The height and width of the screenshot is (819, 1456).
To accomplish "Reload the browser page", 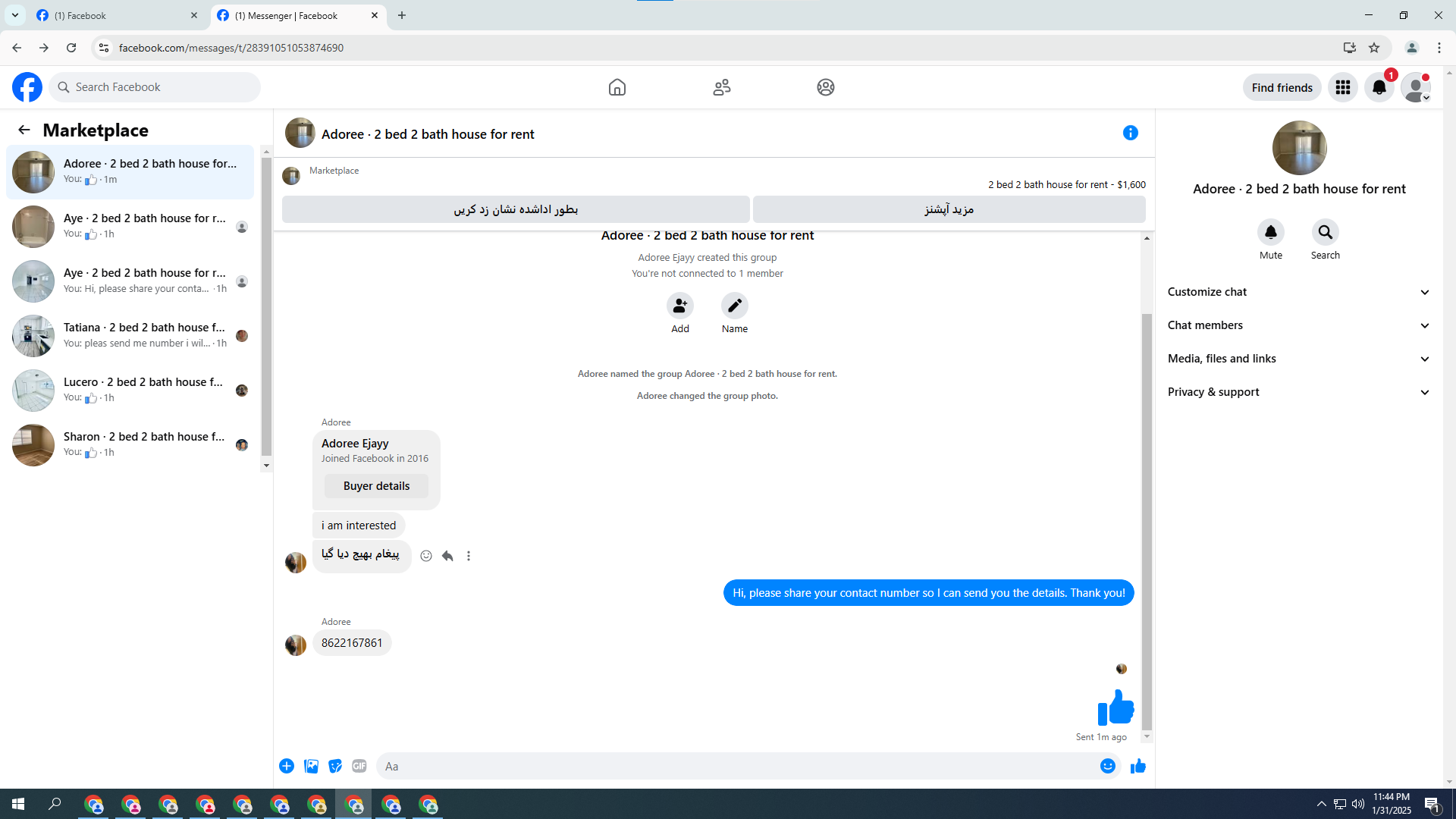I will [71, 48].
